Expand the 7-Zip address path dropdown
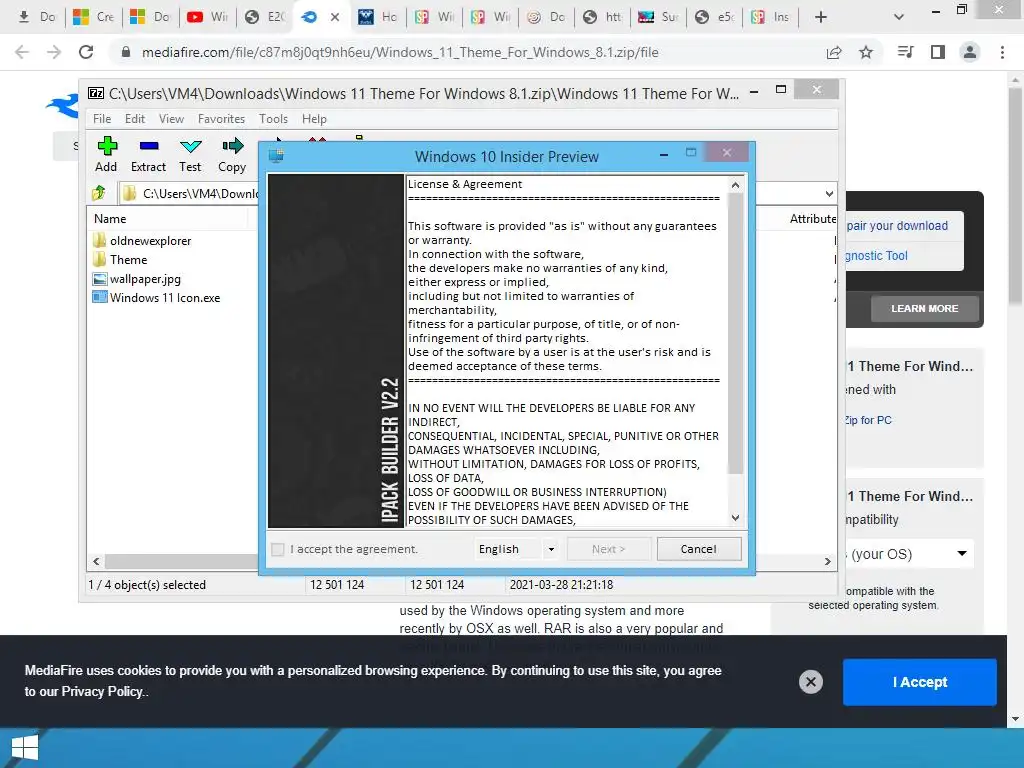Viewport: 1024px width, 768px height. (829, 193)
